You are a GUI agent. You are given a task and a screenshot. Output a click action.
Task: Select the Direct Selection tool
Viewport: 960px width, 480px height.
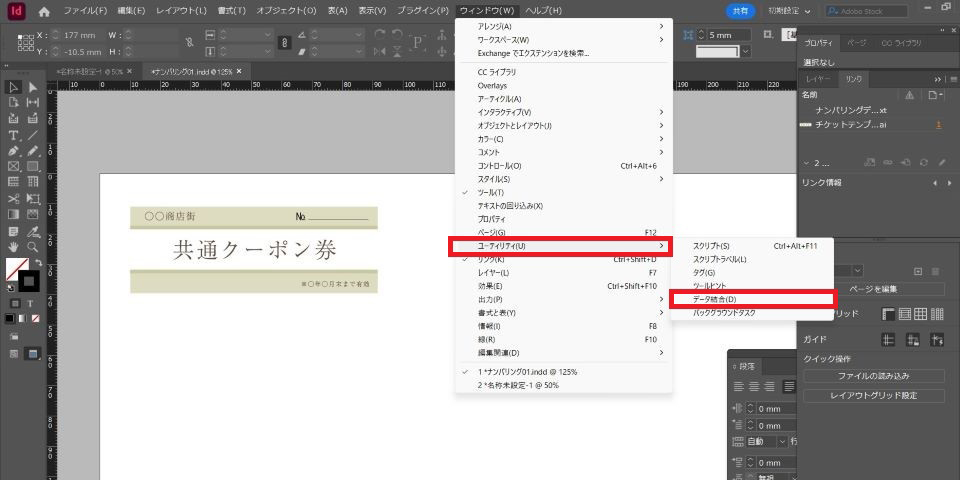(33, 87)
